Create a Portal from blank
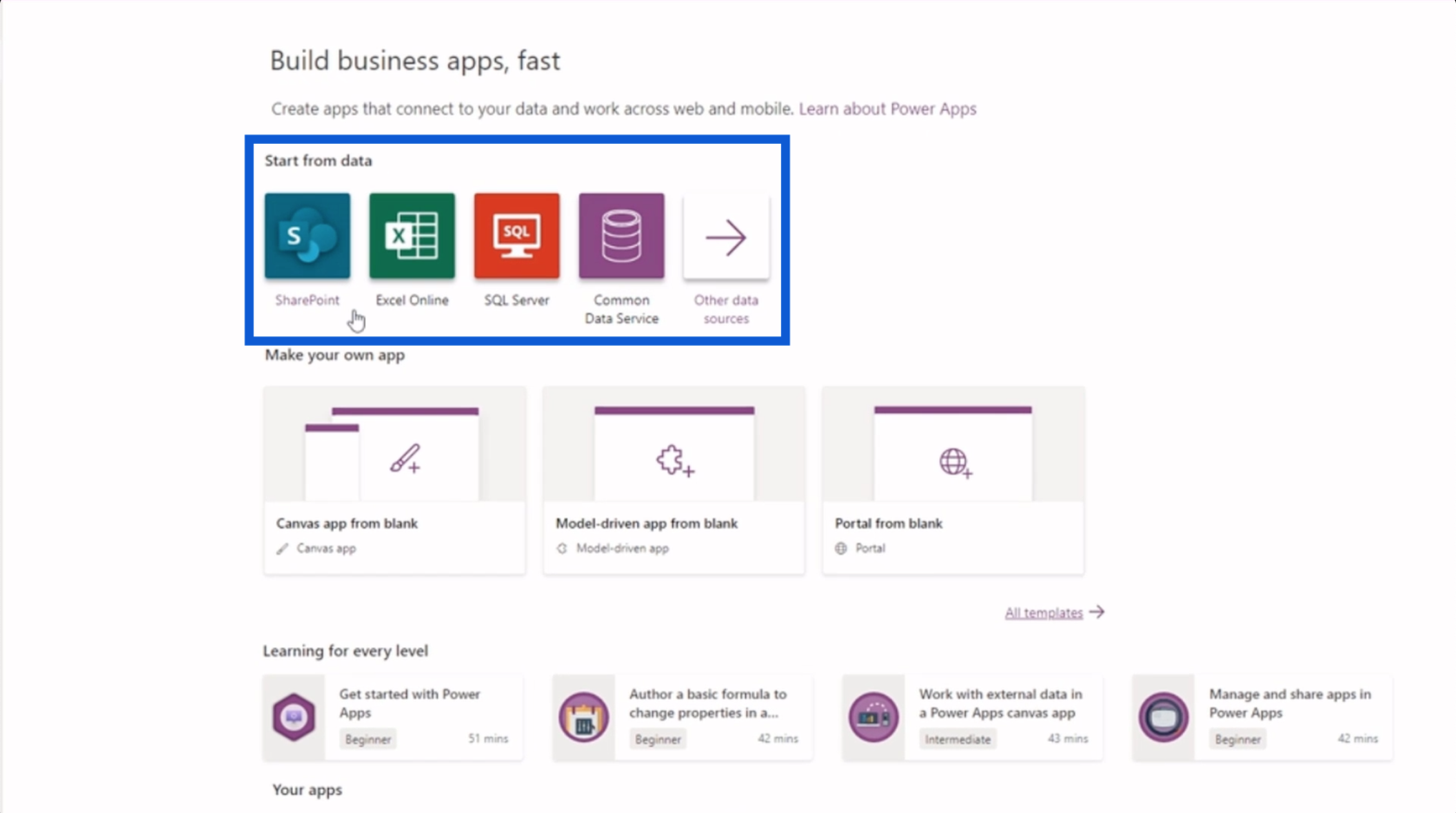Screen dimensions: 1456x813 pyautogui.click(x=952, y=480)
